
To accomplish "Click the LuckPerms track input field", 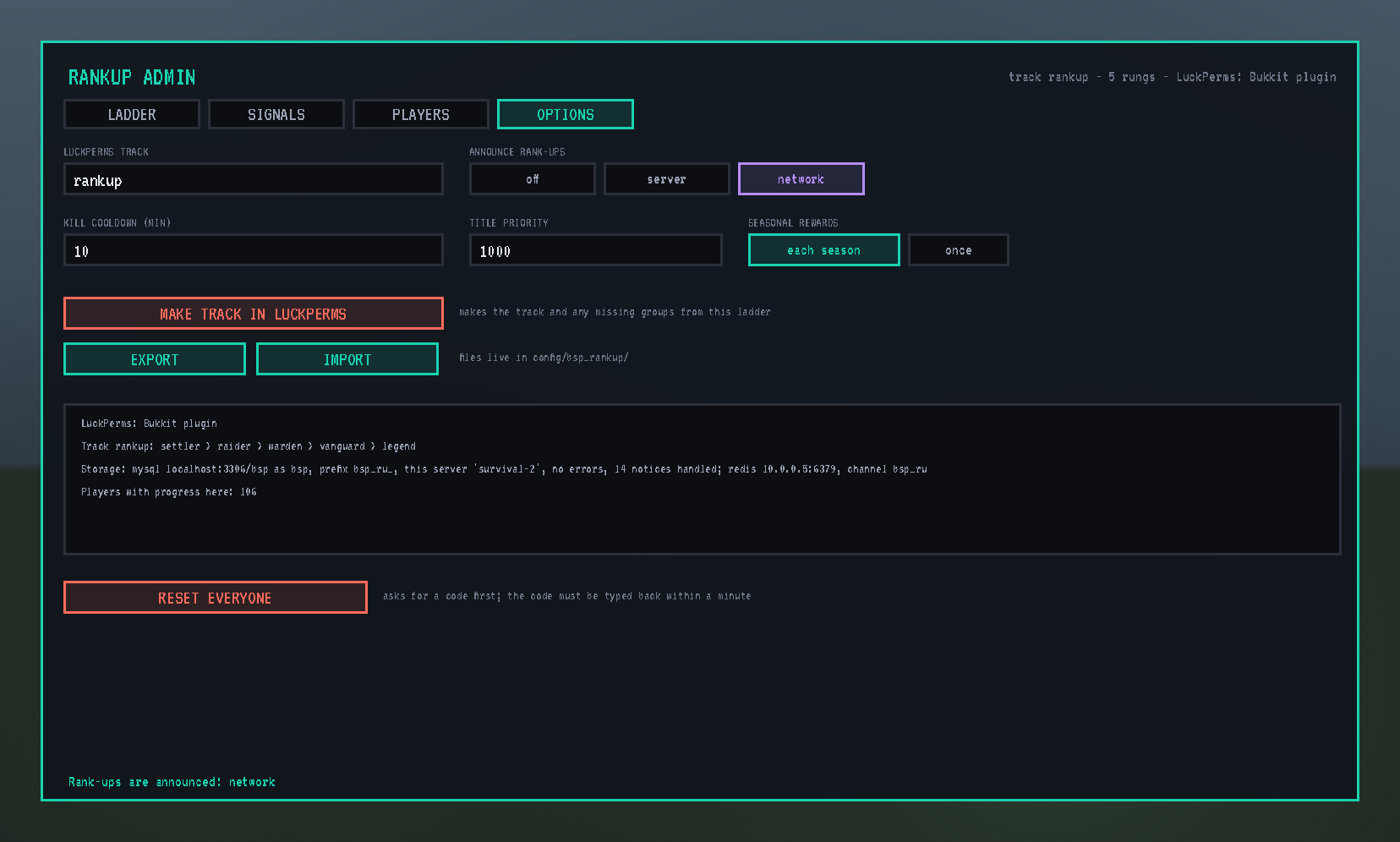I will [x=254, y=179].
